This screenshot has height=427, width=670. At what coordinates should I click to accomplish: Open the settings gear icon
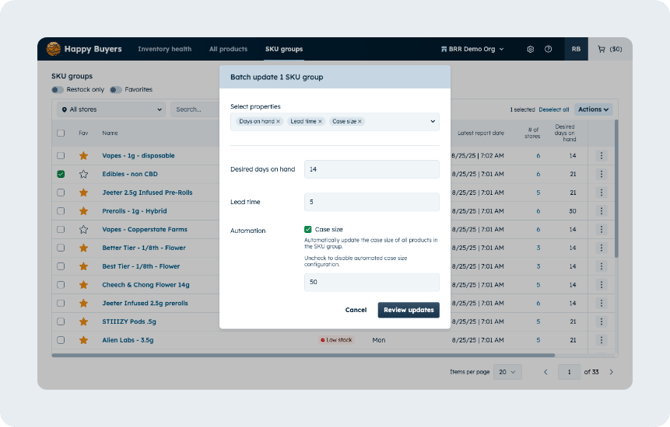point(530,49)
